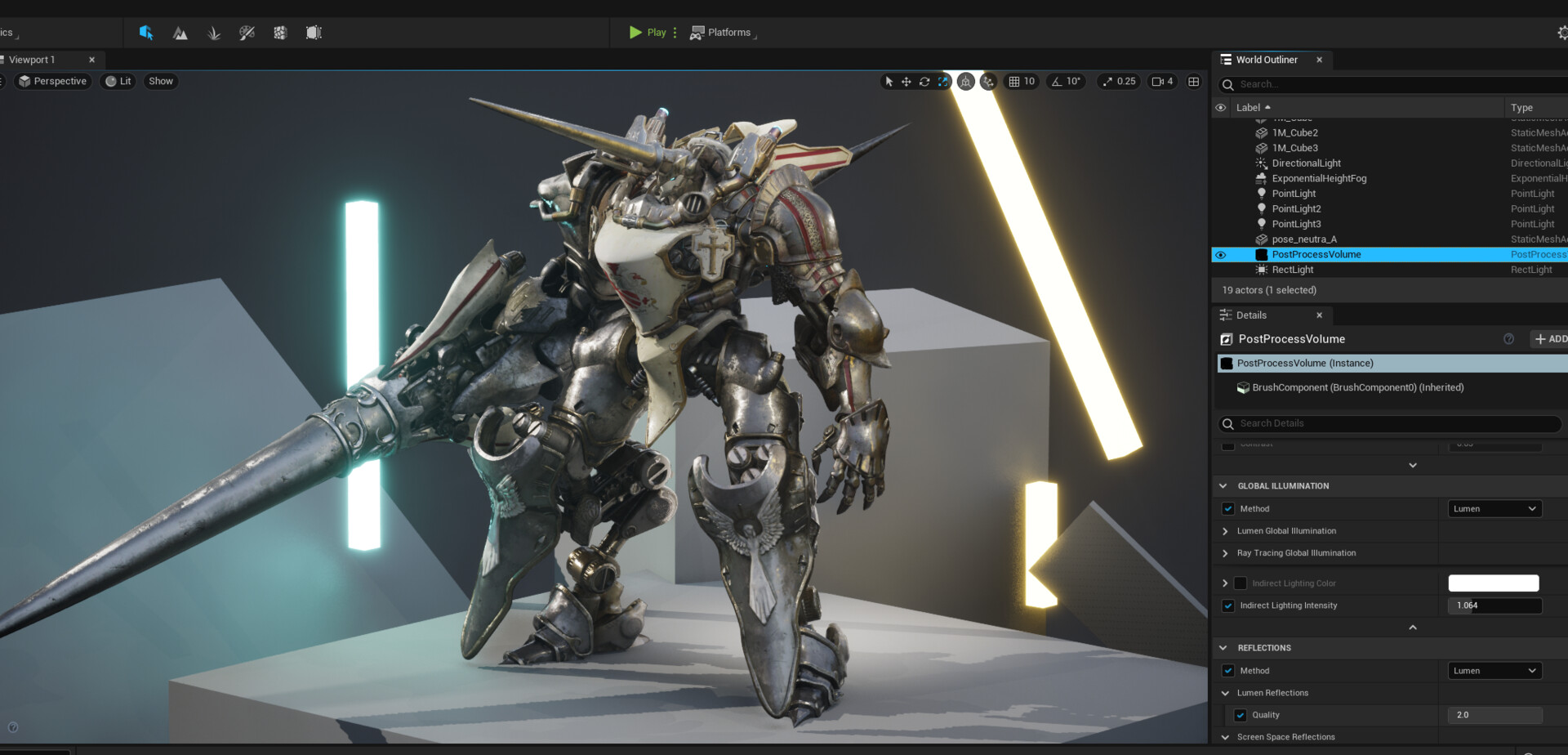Open Global Illumination Method Lumen dropdown
The image size is (1568, 755).
[x=1495, y=509]
